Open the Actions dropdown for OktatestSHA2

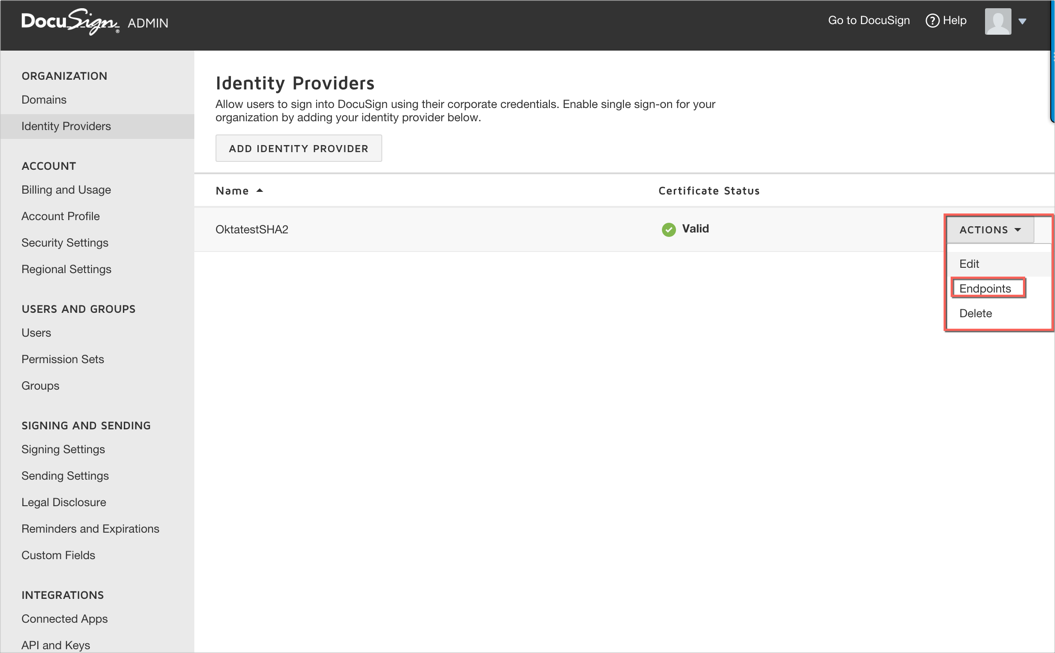990,230
